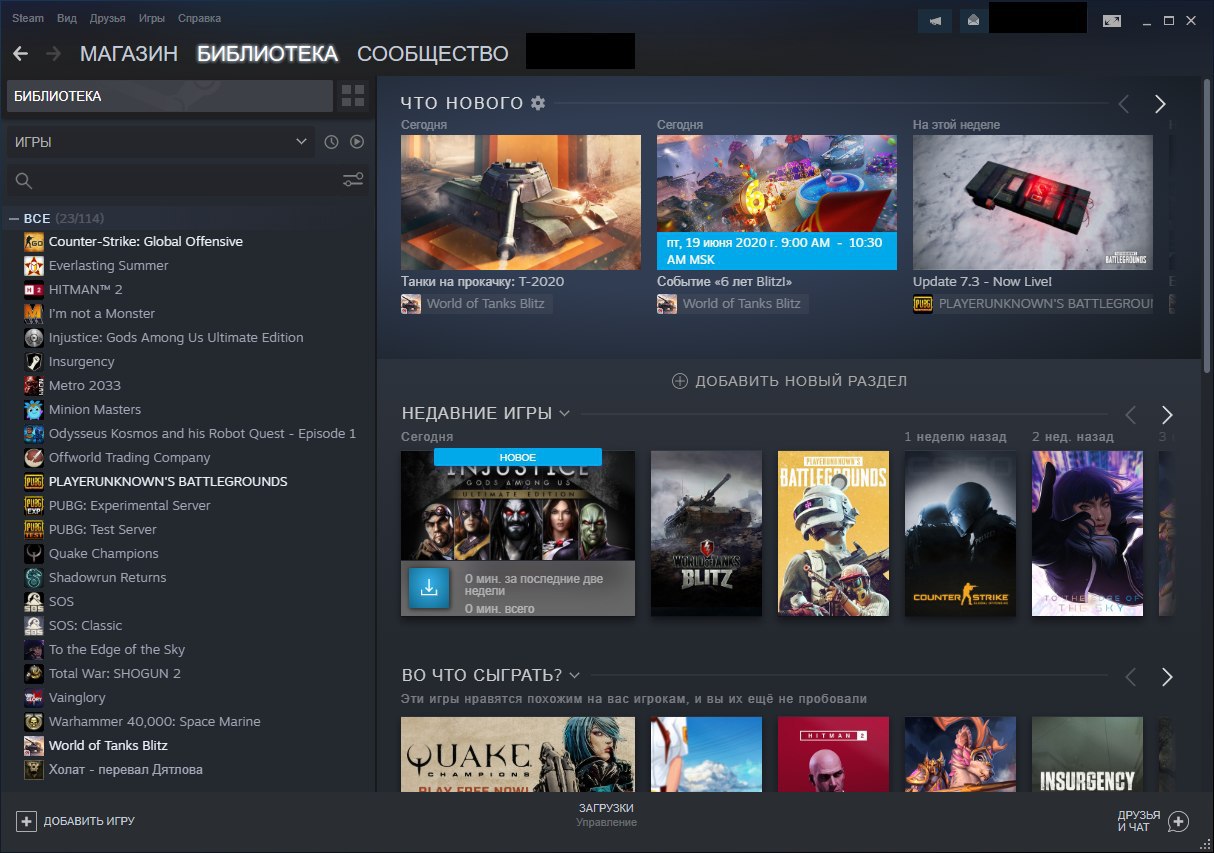This screenshot has height=853, width=1214.
Task: Click the World of Tanks Blitz list icon
Action: click(x=33, y=746)
